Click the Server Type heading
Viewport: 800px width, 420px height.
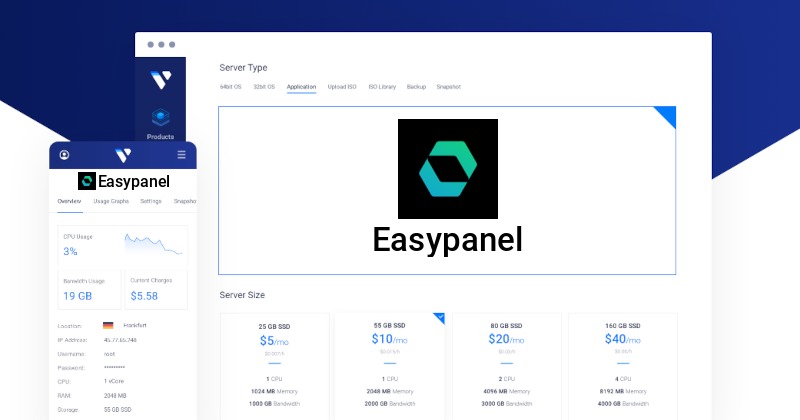[243, 67]
